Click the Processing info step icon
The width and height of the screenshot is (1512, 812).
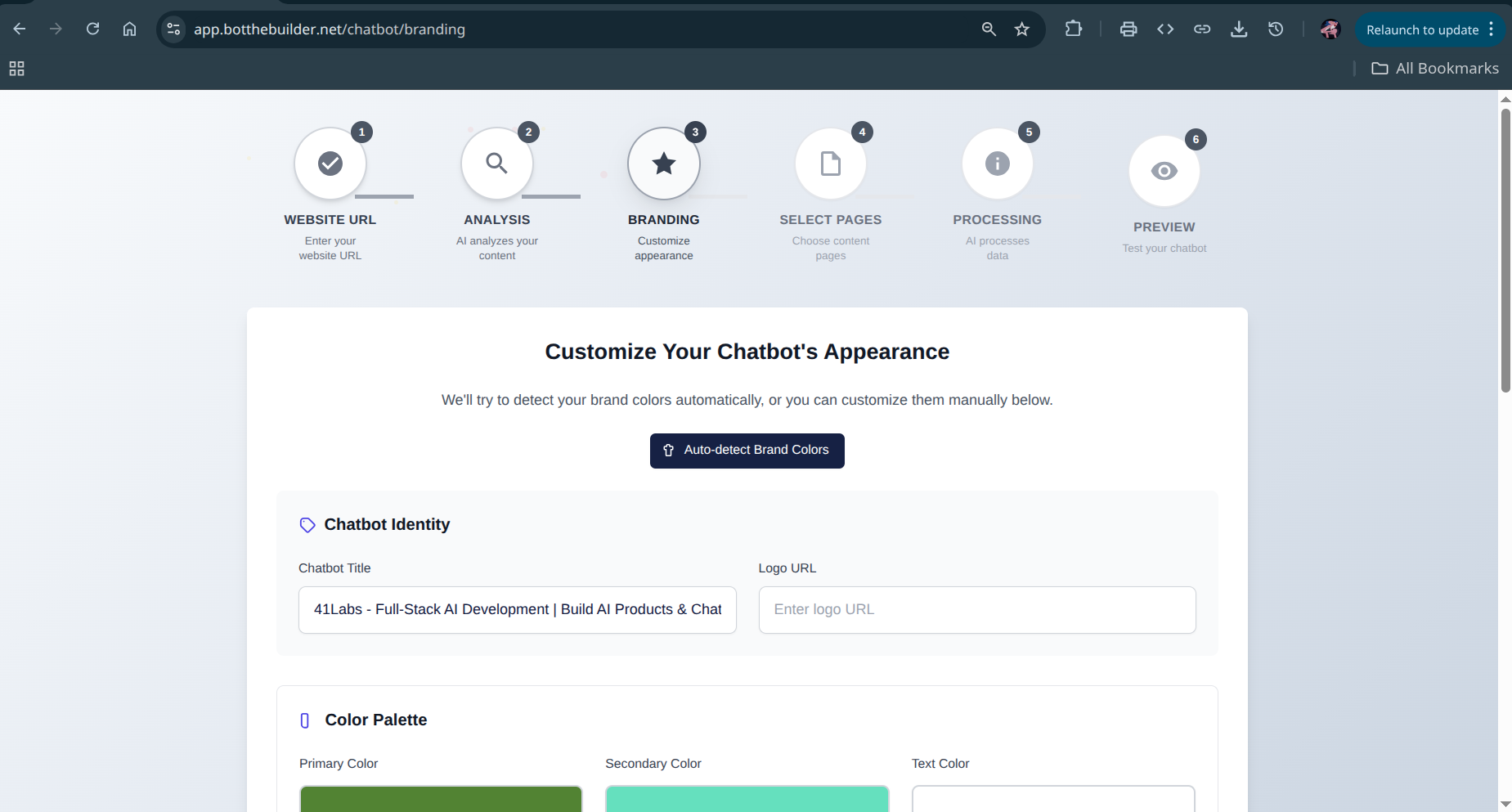(997, 163)
